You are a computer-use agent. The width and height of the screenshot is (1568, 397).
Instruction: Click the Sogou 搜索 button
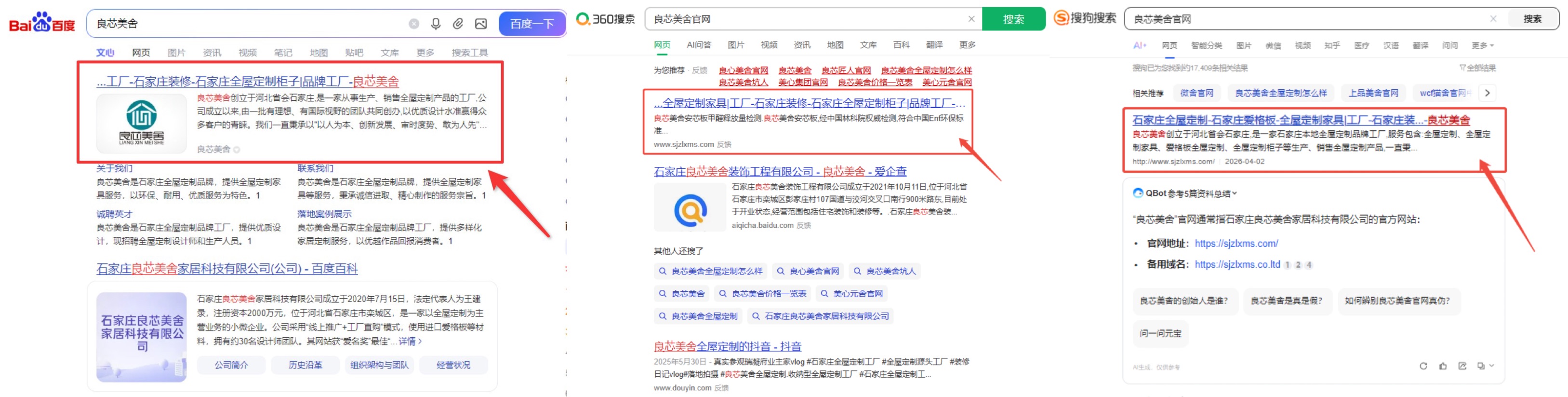point(1533,19)
